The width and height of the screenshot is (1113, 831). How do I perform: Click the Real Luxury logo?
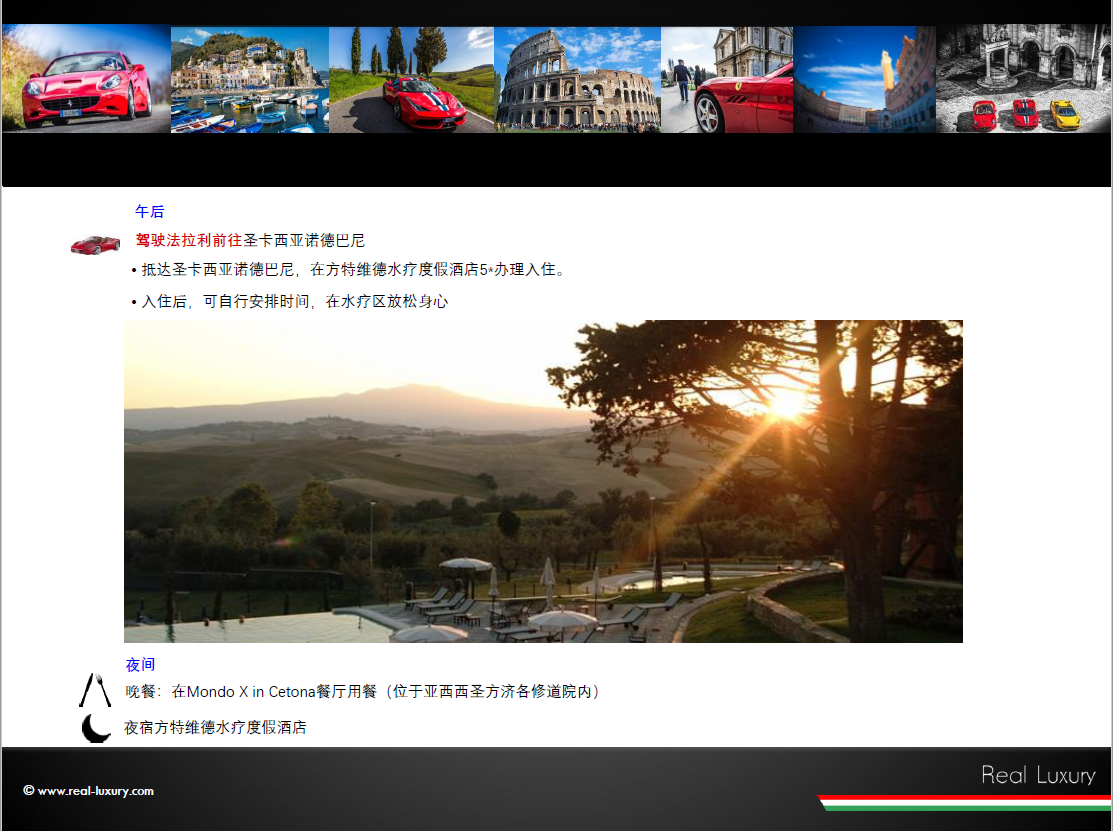click(1038, 775)
